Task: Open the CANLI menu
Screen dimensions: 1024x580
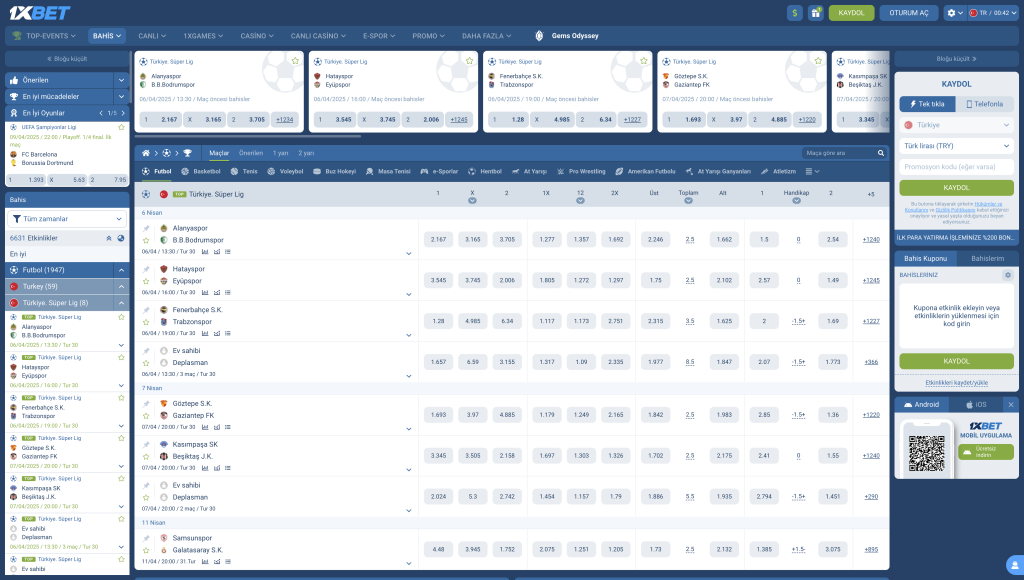Action: pos(152,36)
